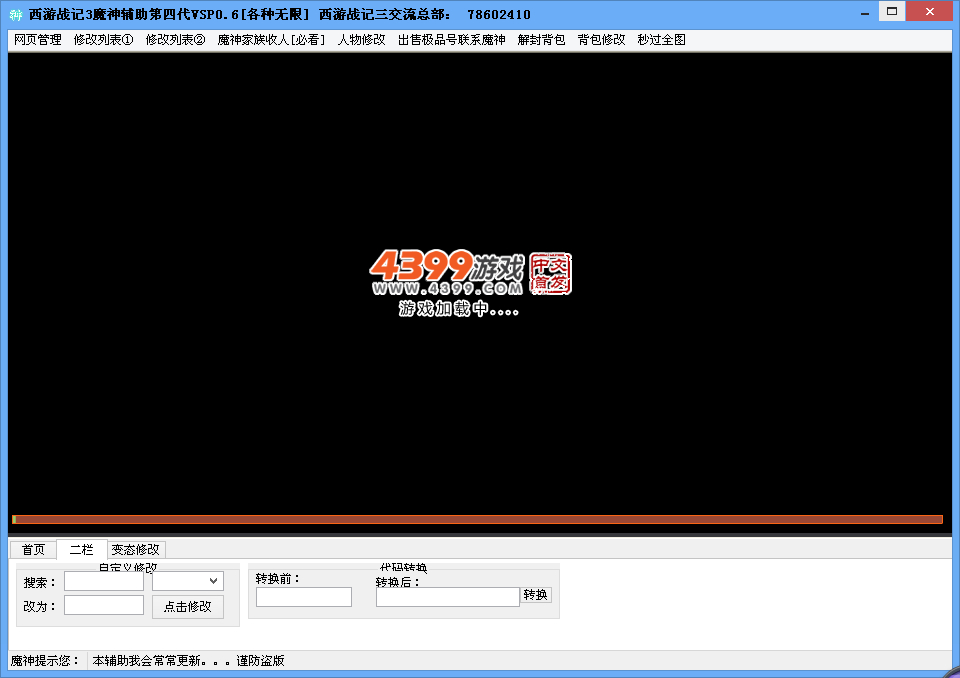Click the app icon in the title bar
The height and width of the screenshot is (678, 960).
coord(15,14)
